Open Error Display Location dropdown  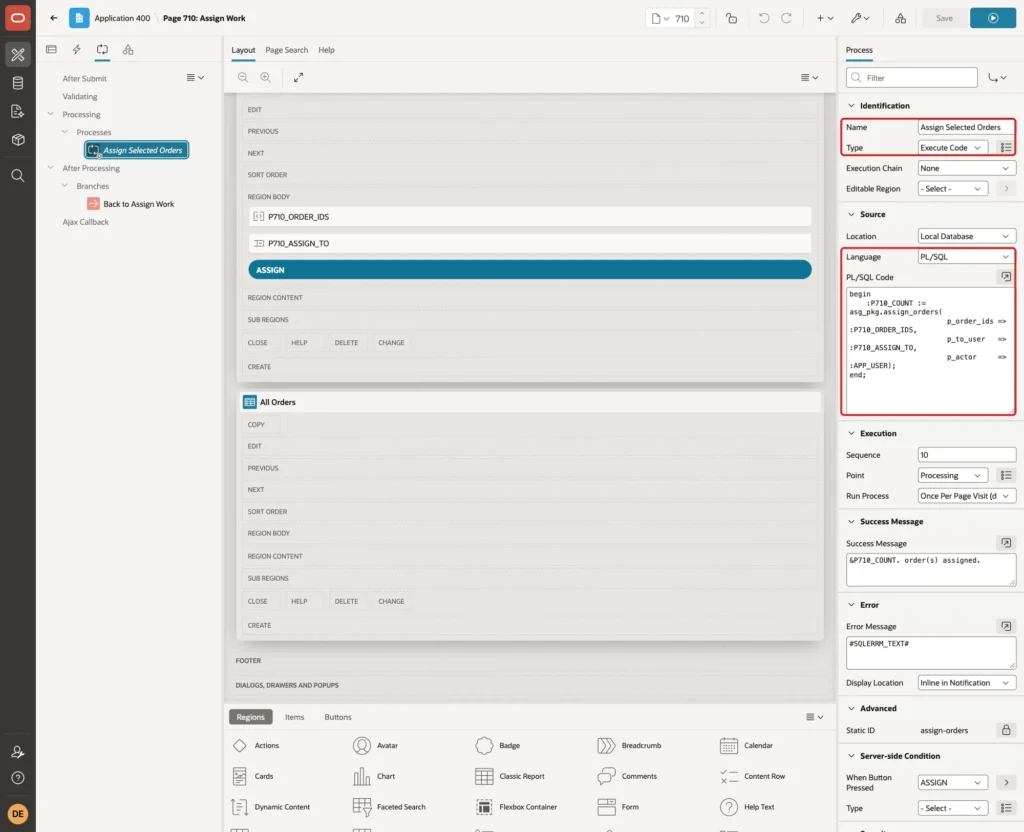[x=967, y=682]
